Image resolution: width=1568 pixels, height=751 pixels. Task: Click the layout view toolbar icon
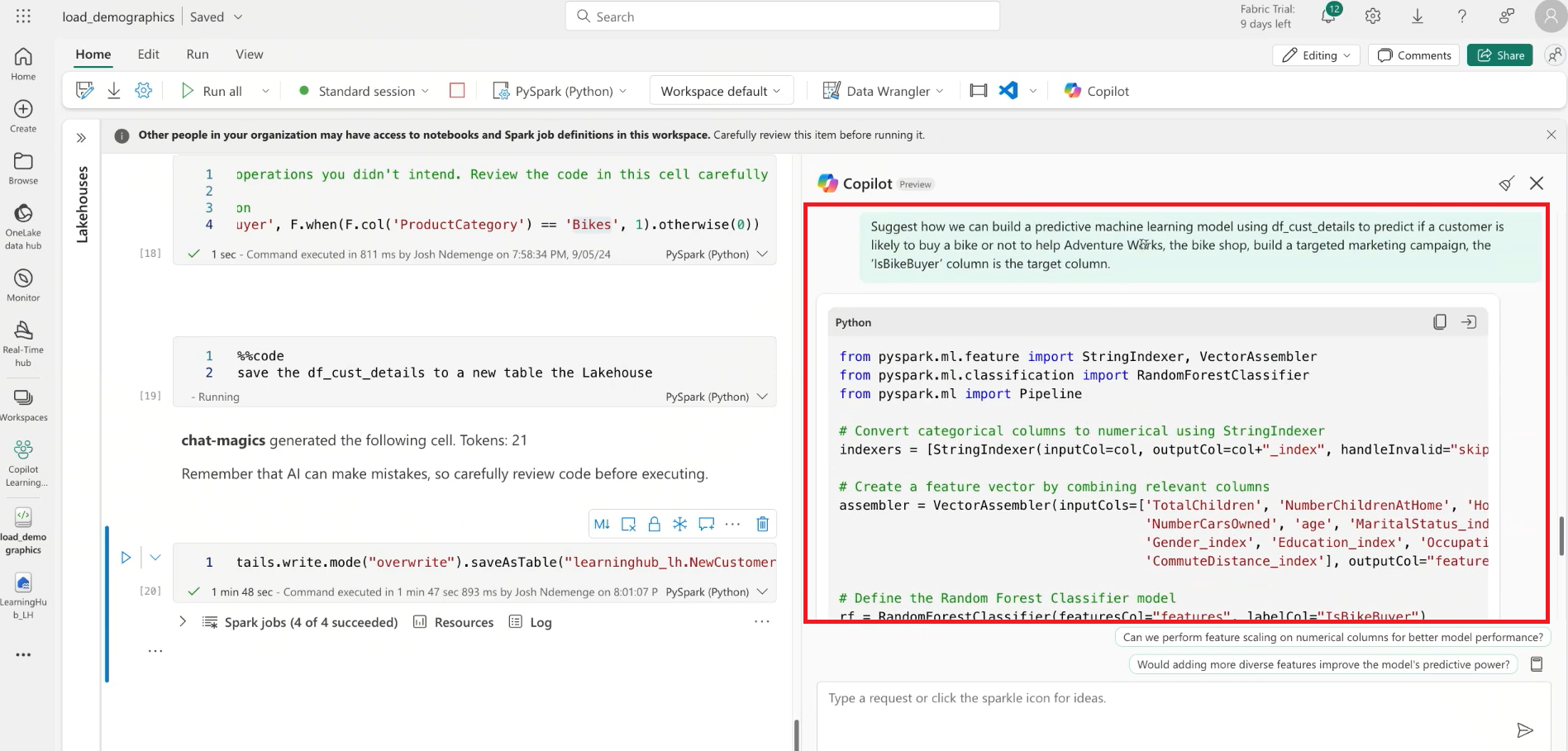click(x=979, y=91)
